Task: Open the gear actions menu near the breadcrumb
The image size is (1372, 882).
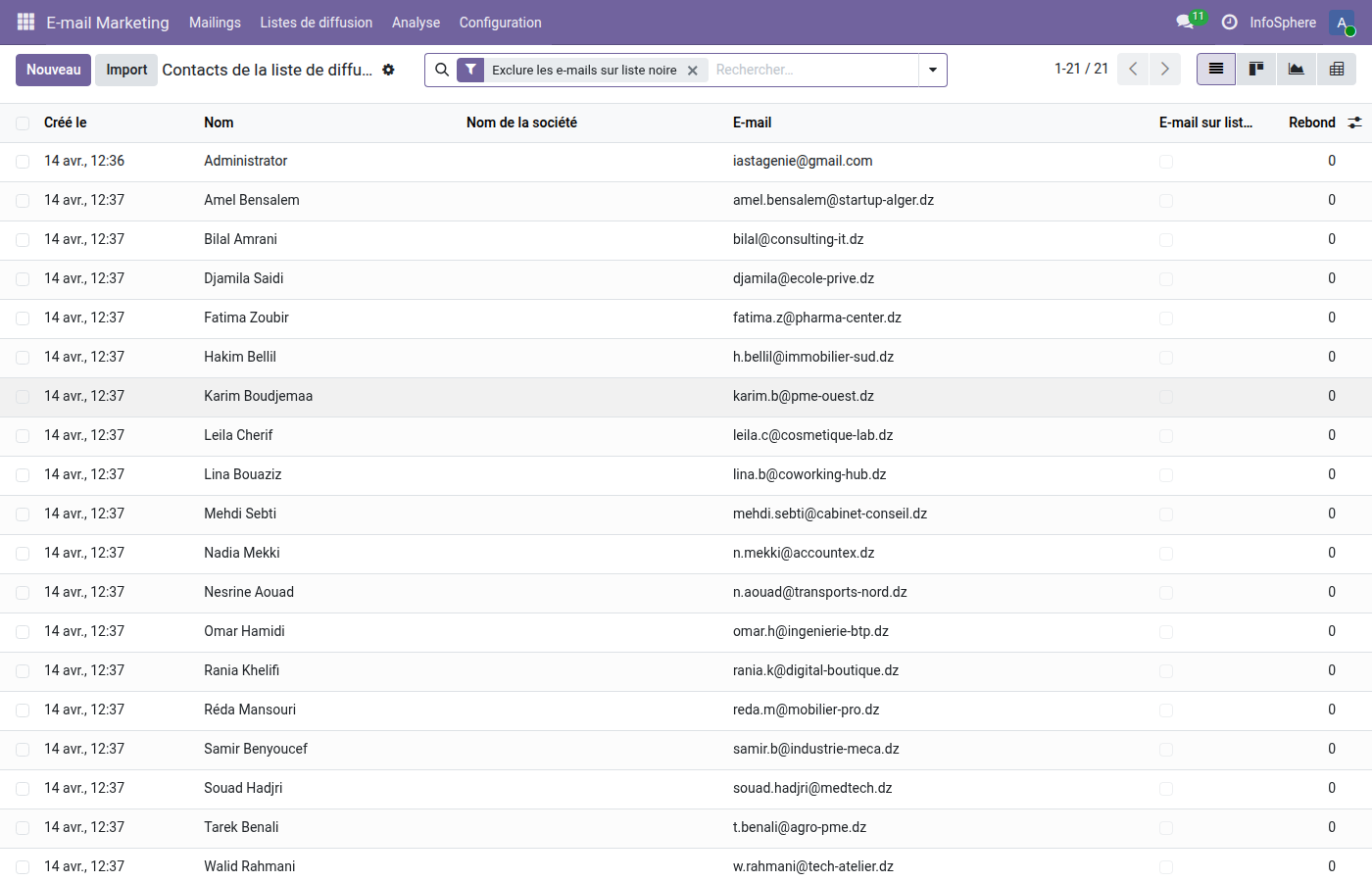Action: point(388,70)
